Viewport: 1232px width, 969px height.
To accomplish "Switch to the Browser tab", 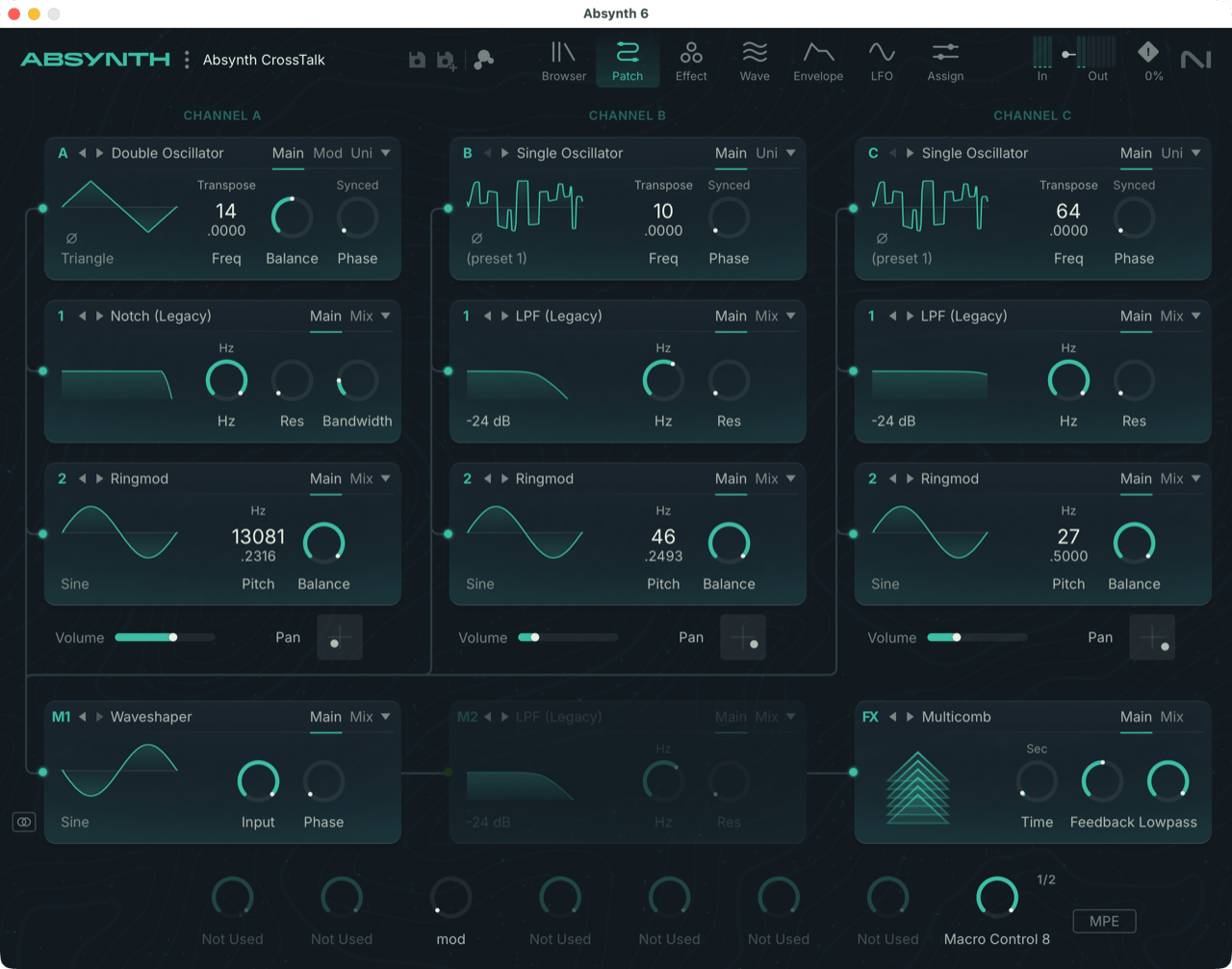I will 563,60.
